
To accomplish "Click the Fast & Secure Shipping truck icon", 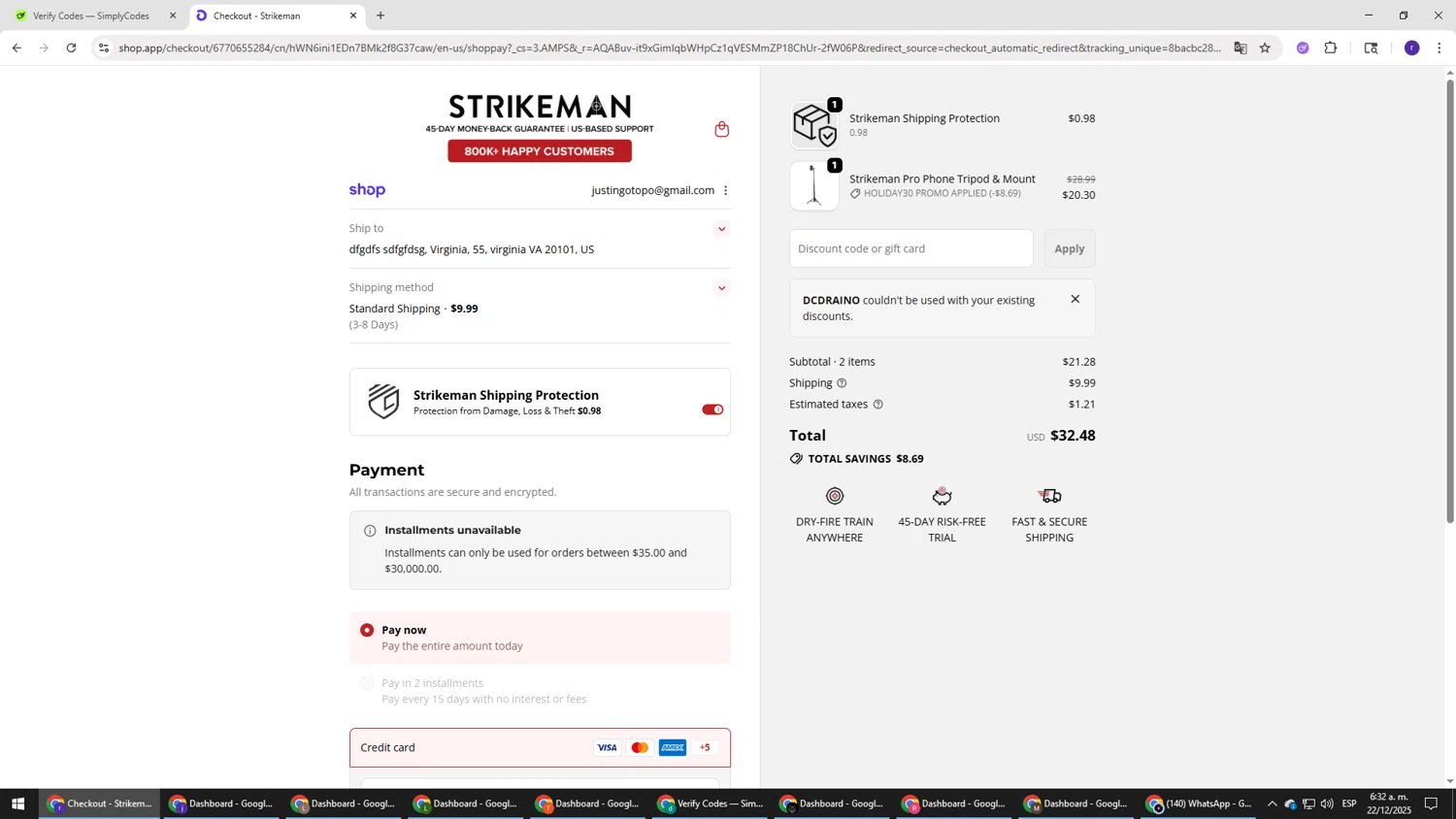I will (x=1049, y=496).
